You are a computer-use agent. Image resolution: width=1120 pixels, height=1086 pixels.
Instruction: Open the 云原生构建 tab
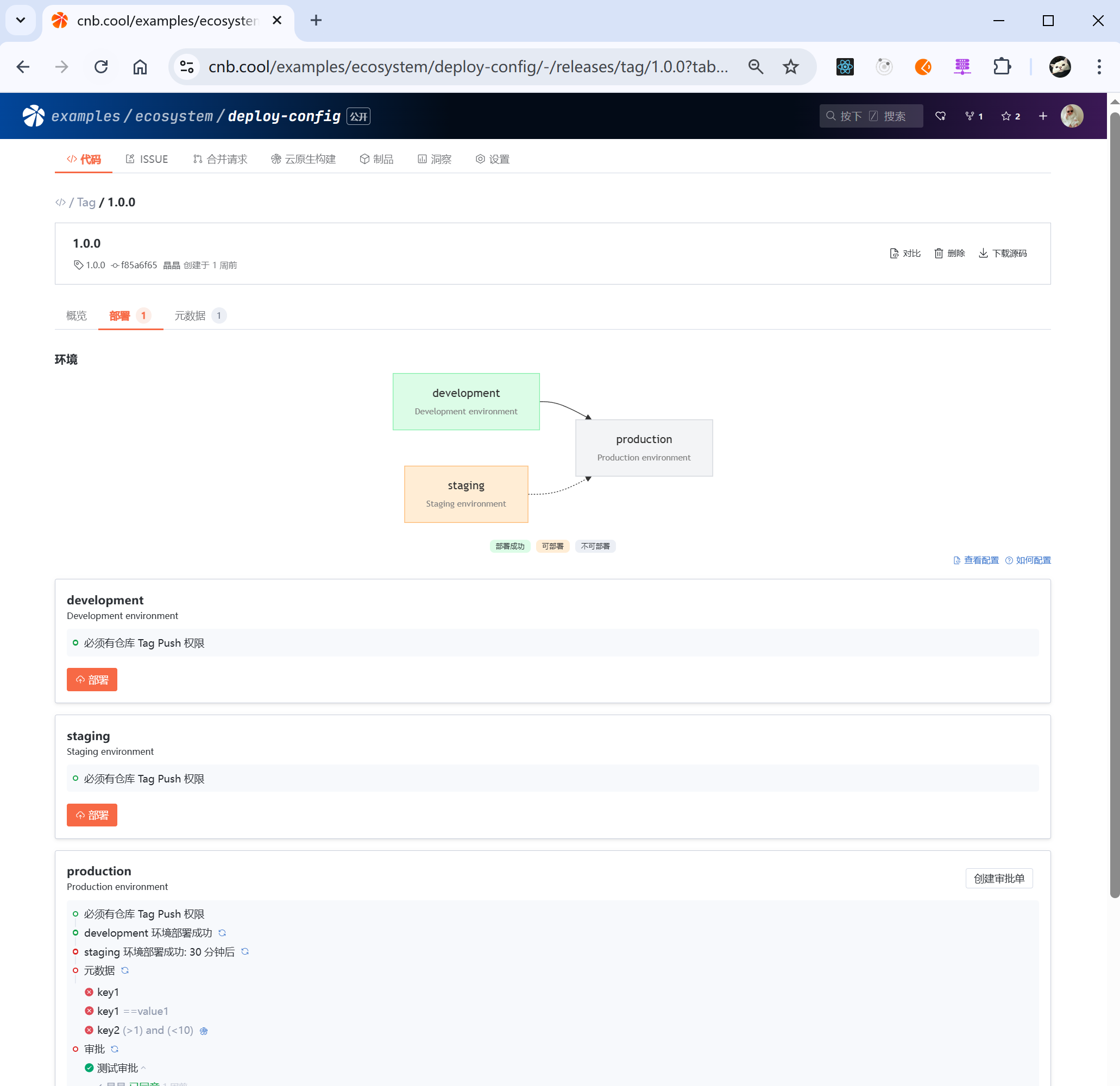click(x=304, y=160)
